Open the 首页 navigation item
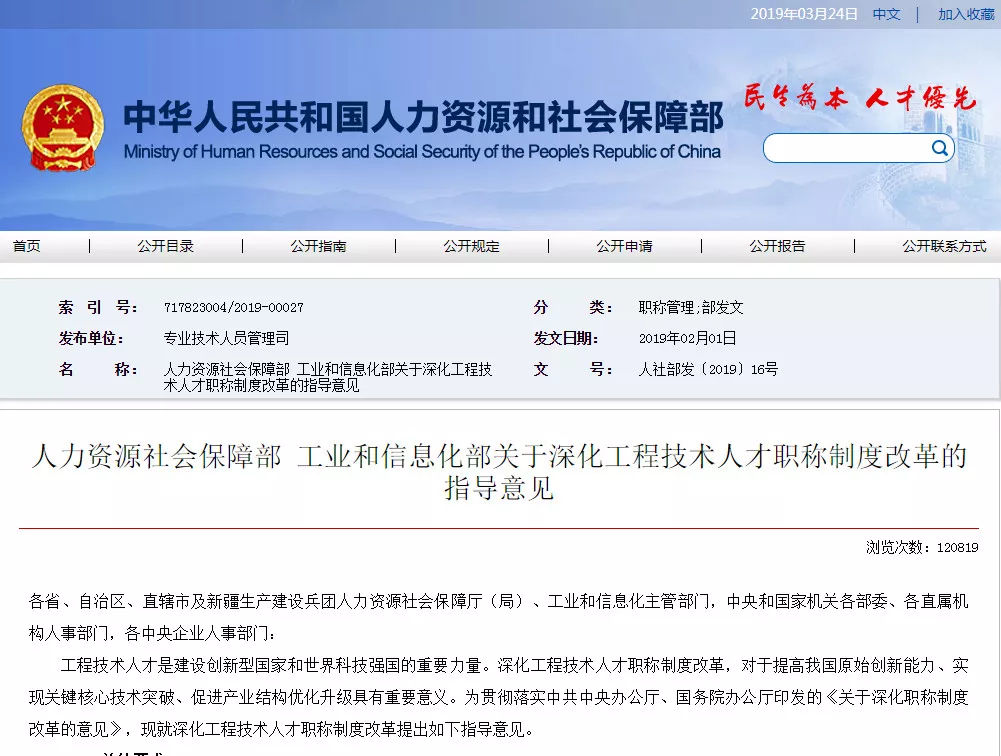This screenshot has height=756, width=1001. tap(27, 246)
